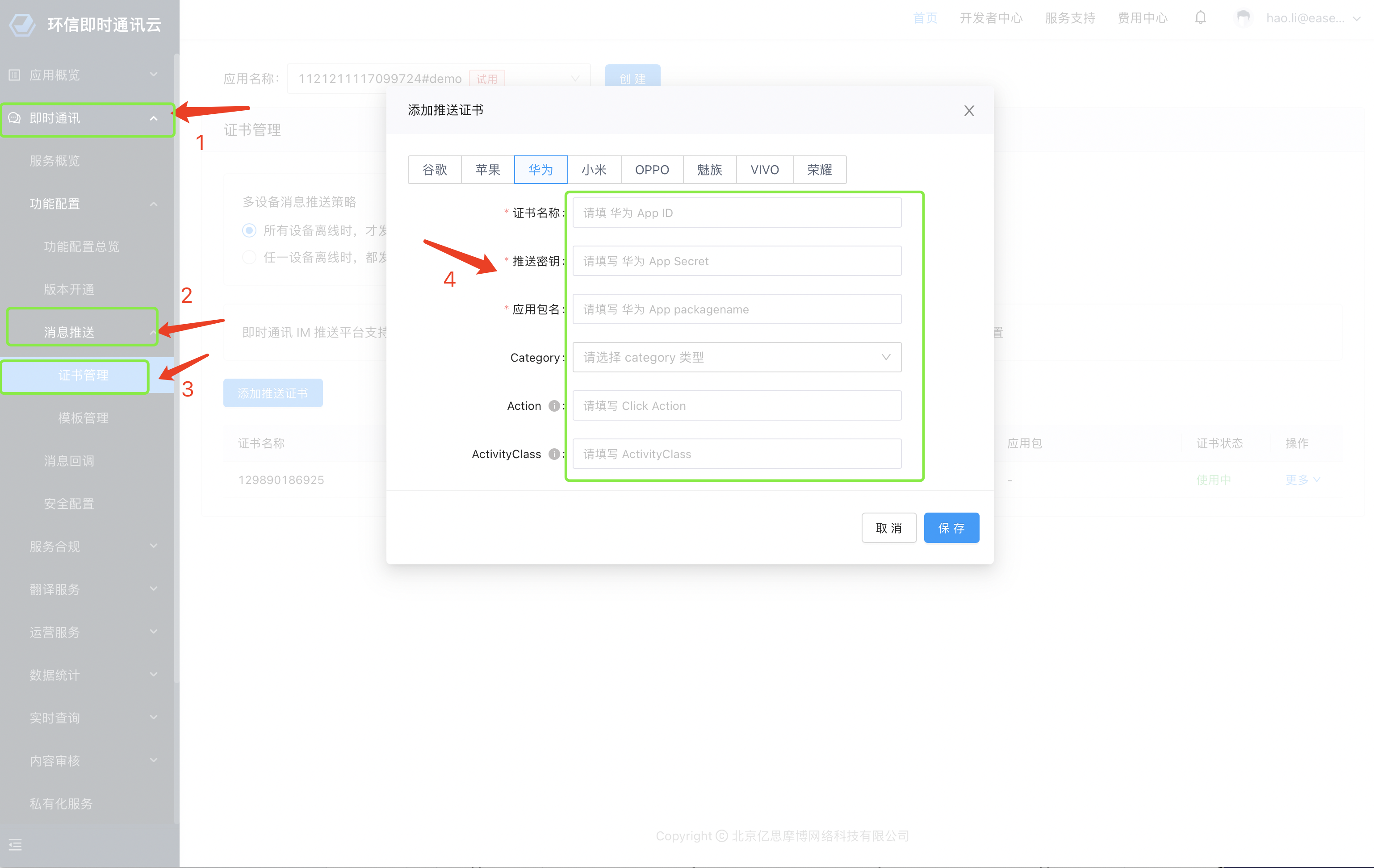1374x868 pixels.
Task: Select 任一设备离线时 radio option
Action: (249, 257)
